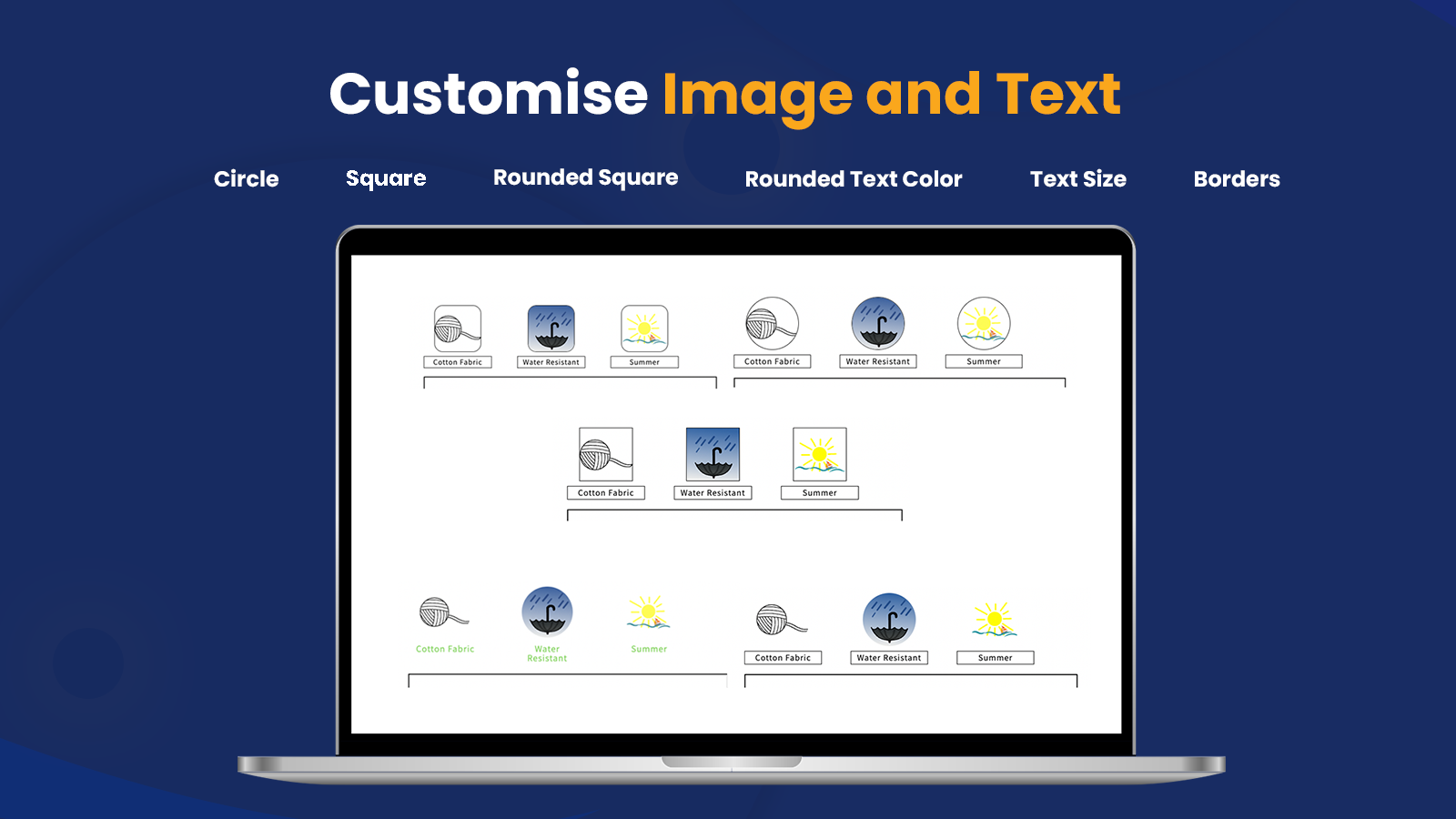Open the Text Size option

1077,178
